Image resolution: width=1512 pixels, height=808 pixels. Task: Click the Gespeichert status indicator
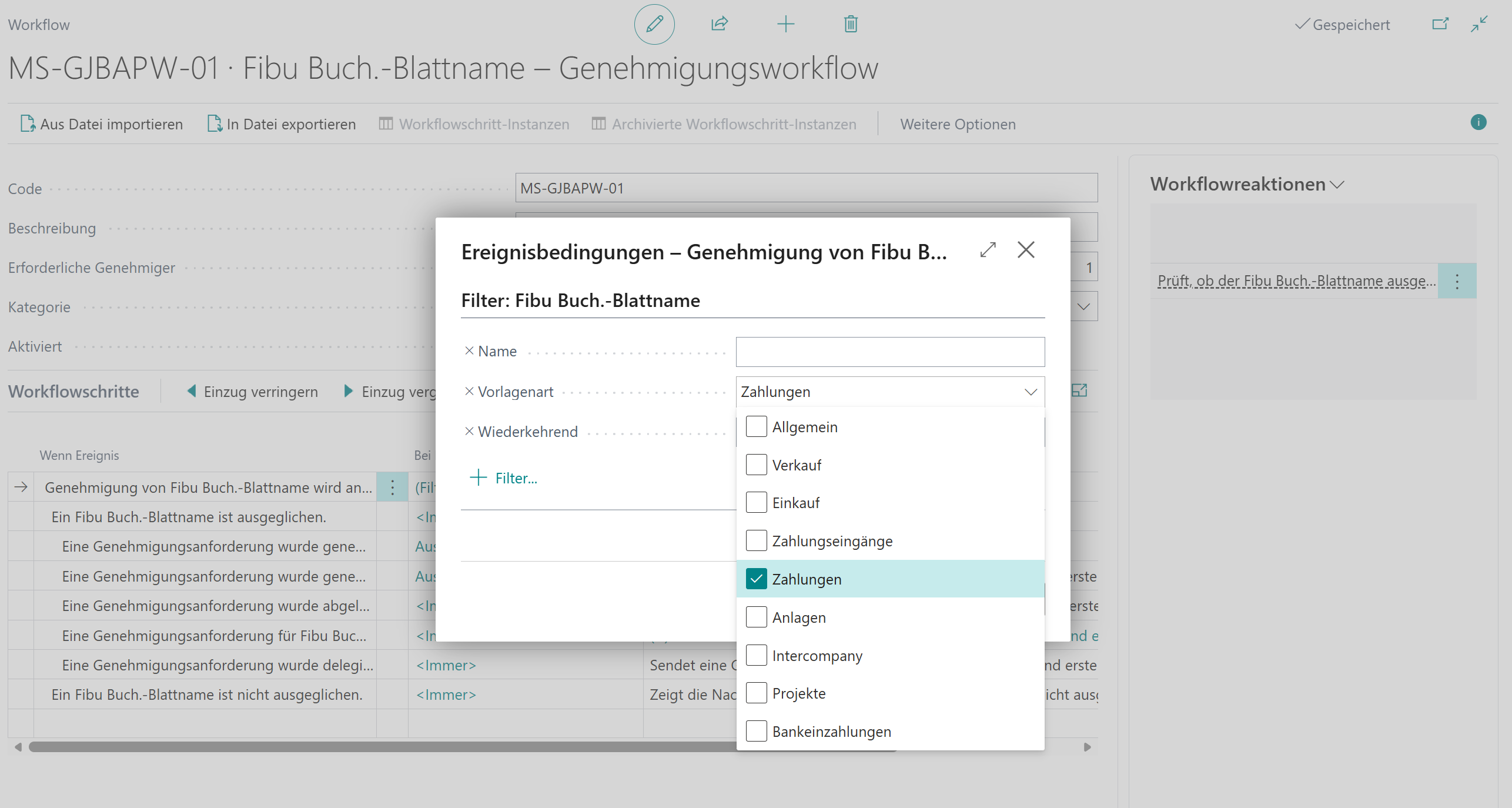[1343, 25]
